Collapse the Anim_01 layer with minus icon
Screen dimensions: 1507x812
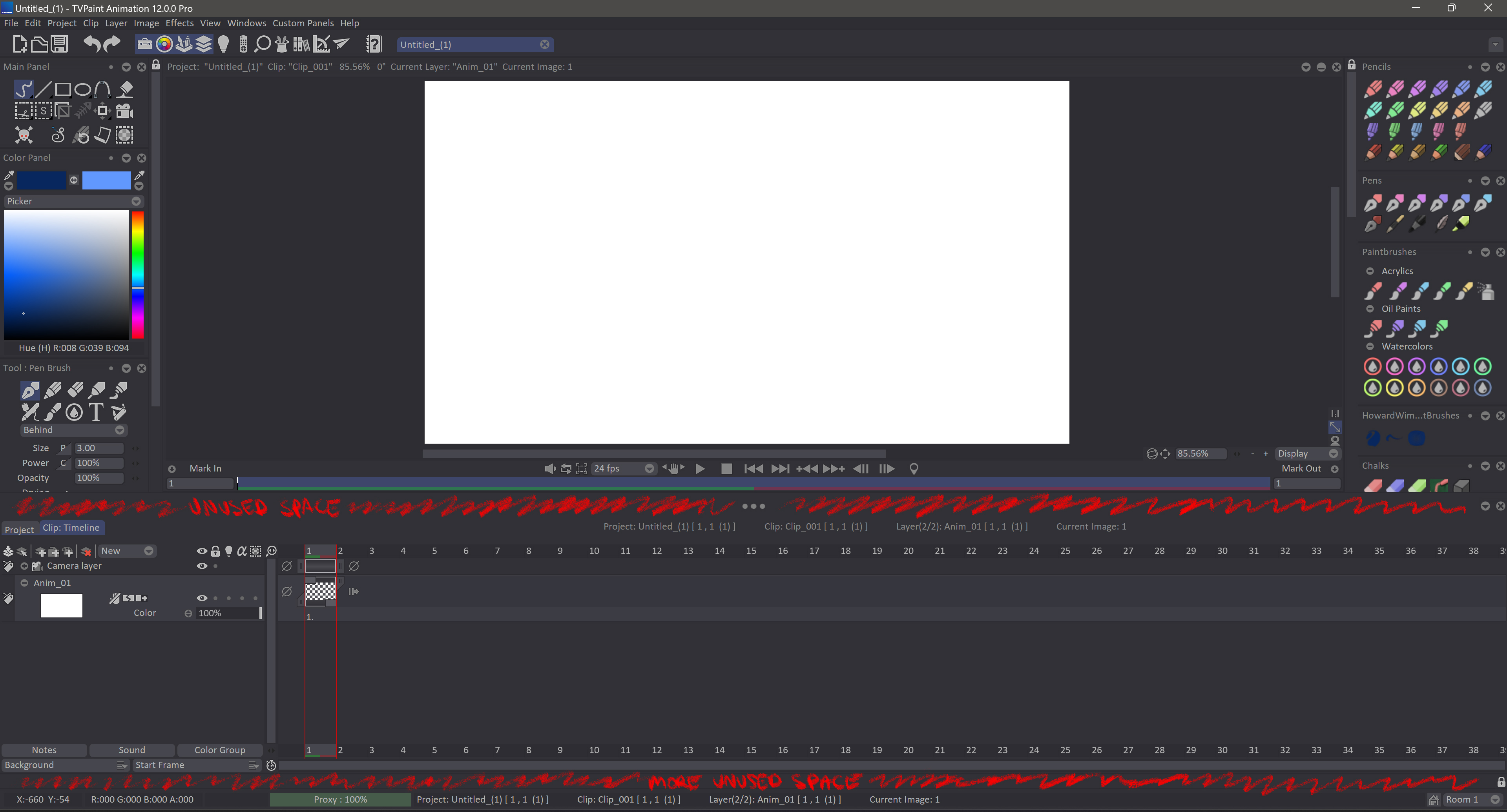(24, 583)
